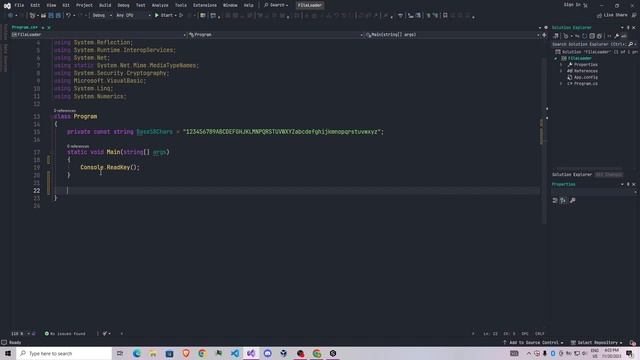Toggle Solution Explorer preview selected items

click(624, 36)
